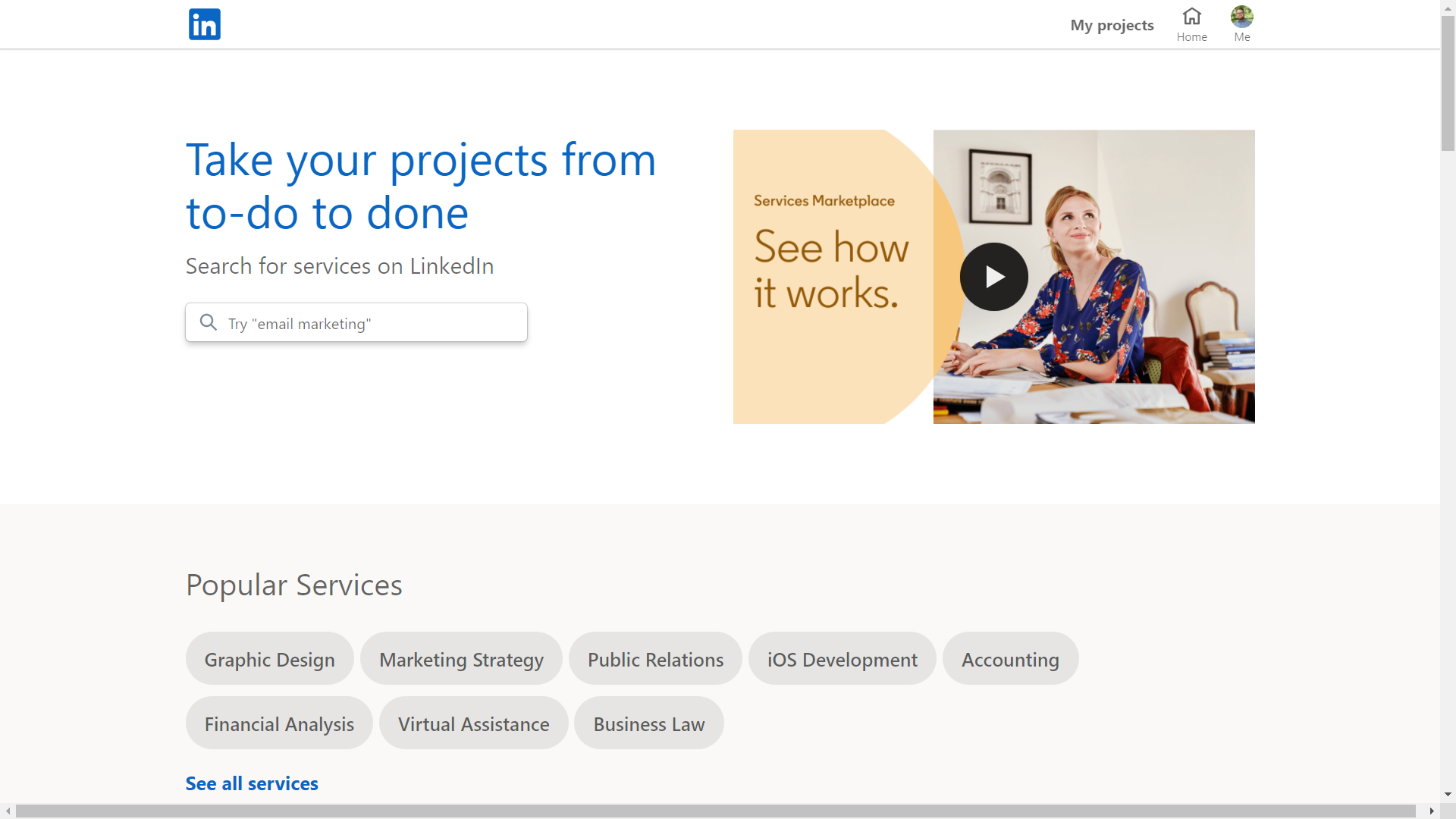1456x819 pixels.
Task: Click the scroll left arrow
Action: coord(8,811)
